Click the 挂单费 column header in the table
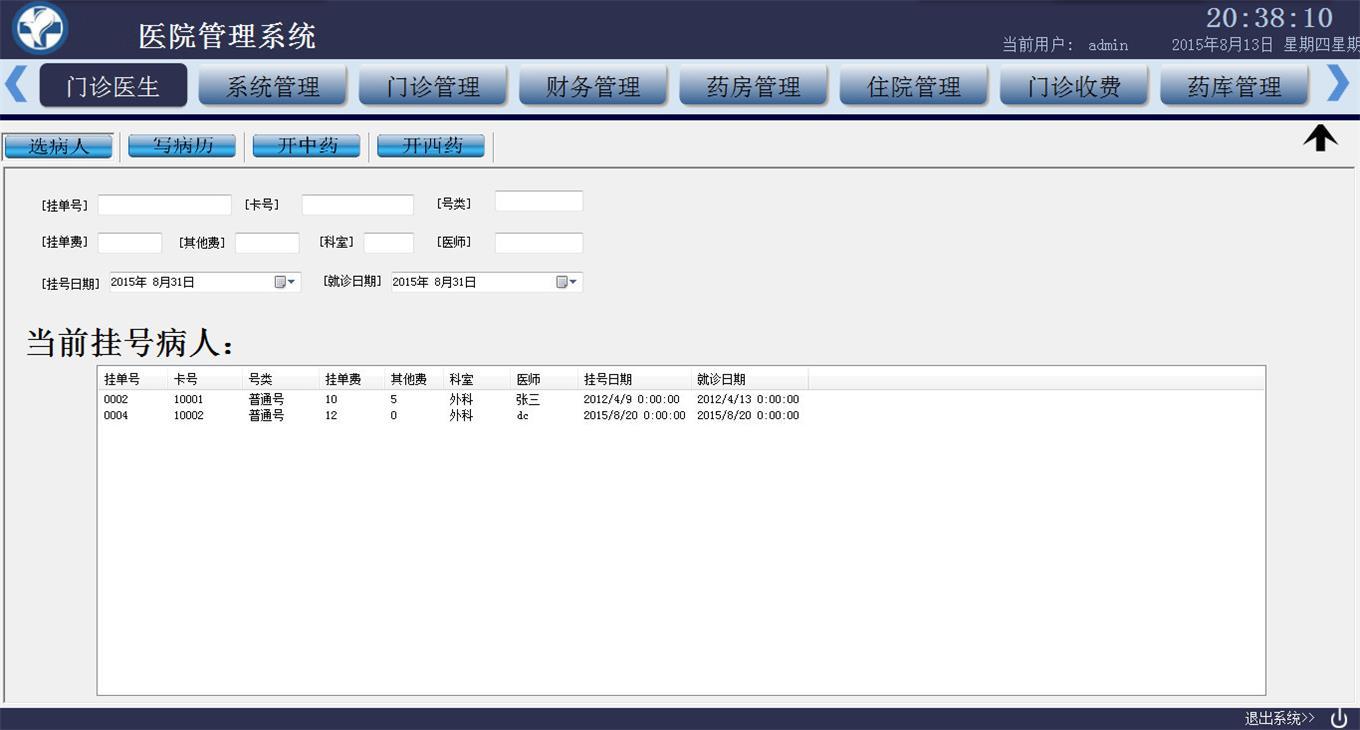This screenshot has height=730, width=1360. (351, 379)
